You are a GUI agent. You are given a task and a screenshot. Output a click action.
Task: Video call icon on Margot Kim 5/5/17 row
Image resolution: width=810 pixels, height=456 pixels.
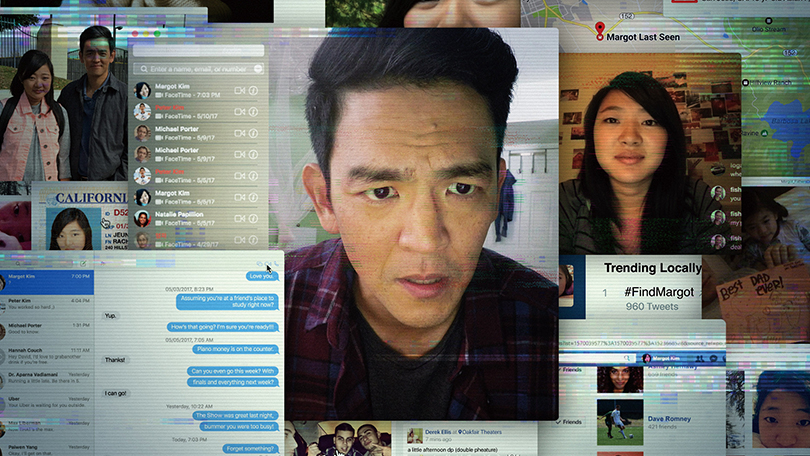(x=239, y=197)
